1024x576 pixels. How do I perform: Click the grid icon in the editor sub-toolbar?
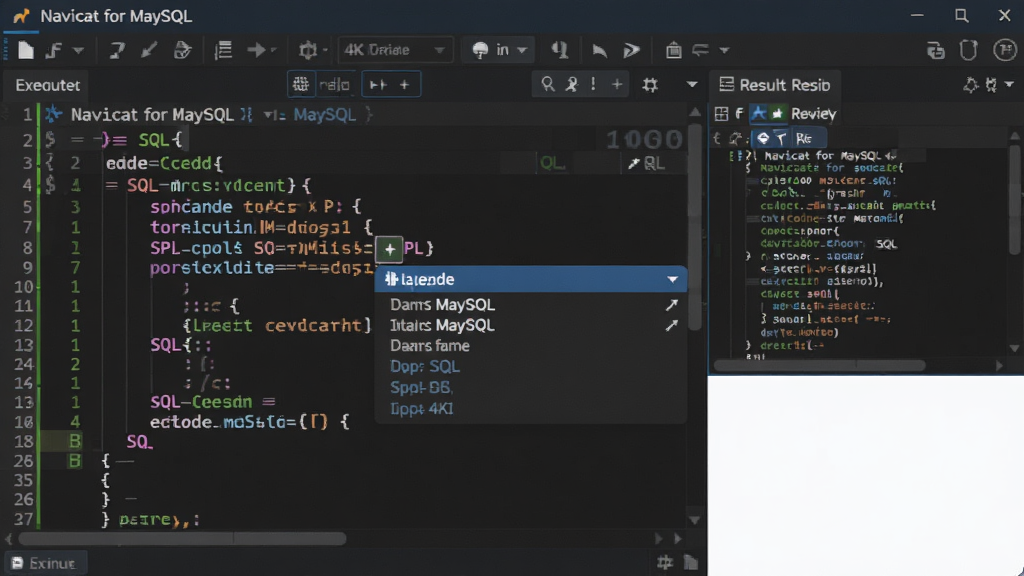click(300, 84)
